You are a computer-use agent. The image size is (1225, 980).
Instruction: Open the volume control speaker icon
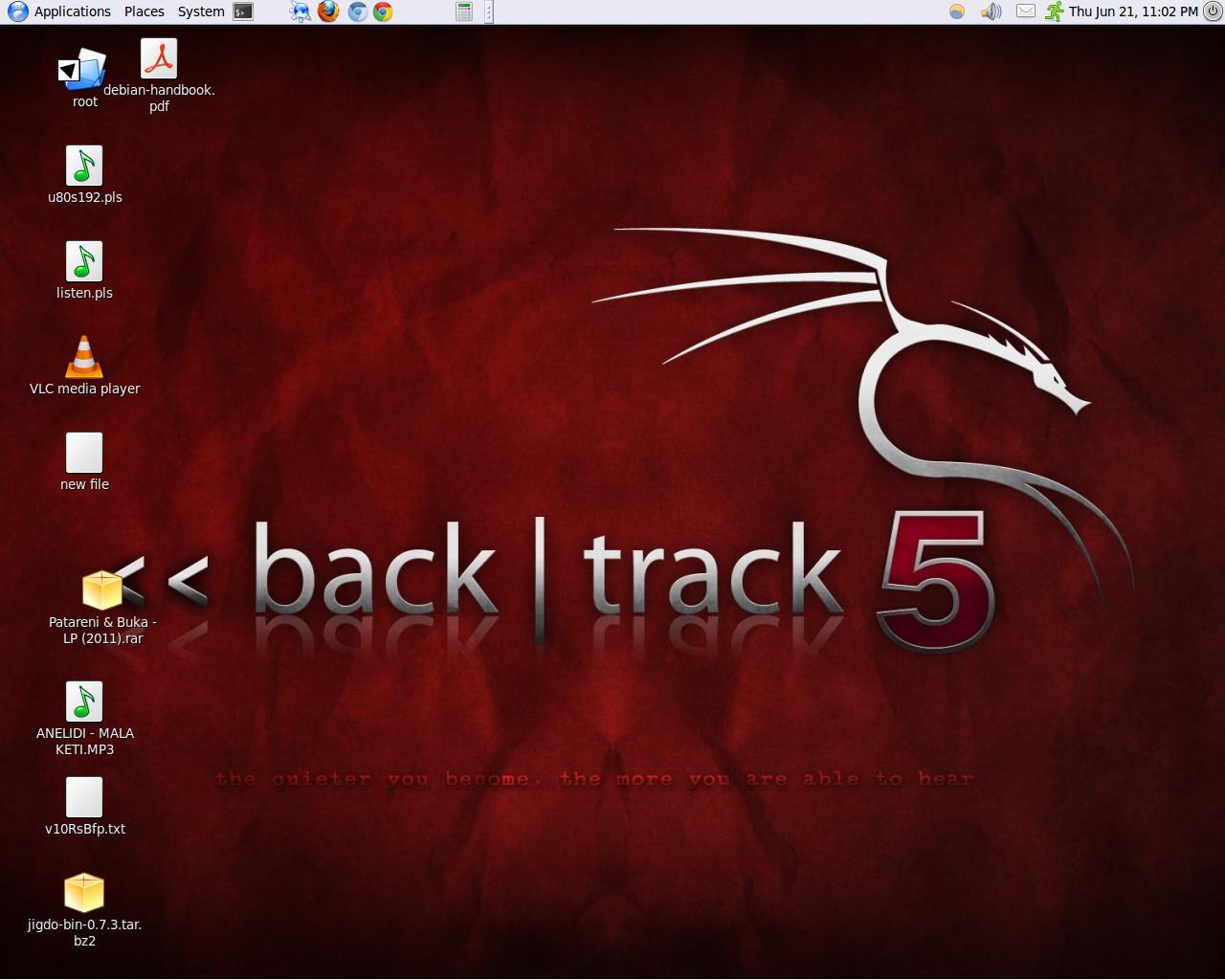coord(991,11)
